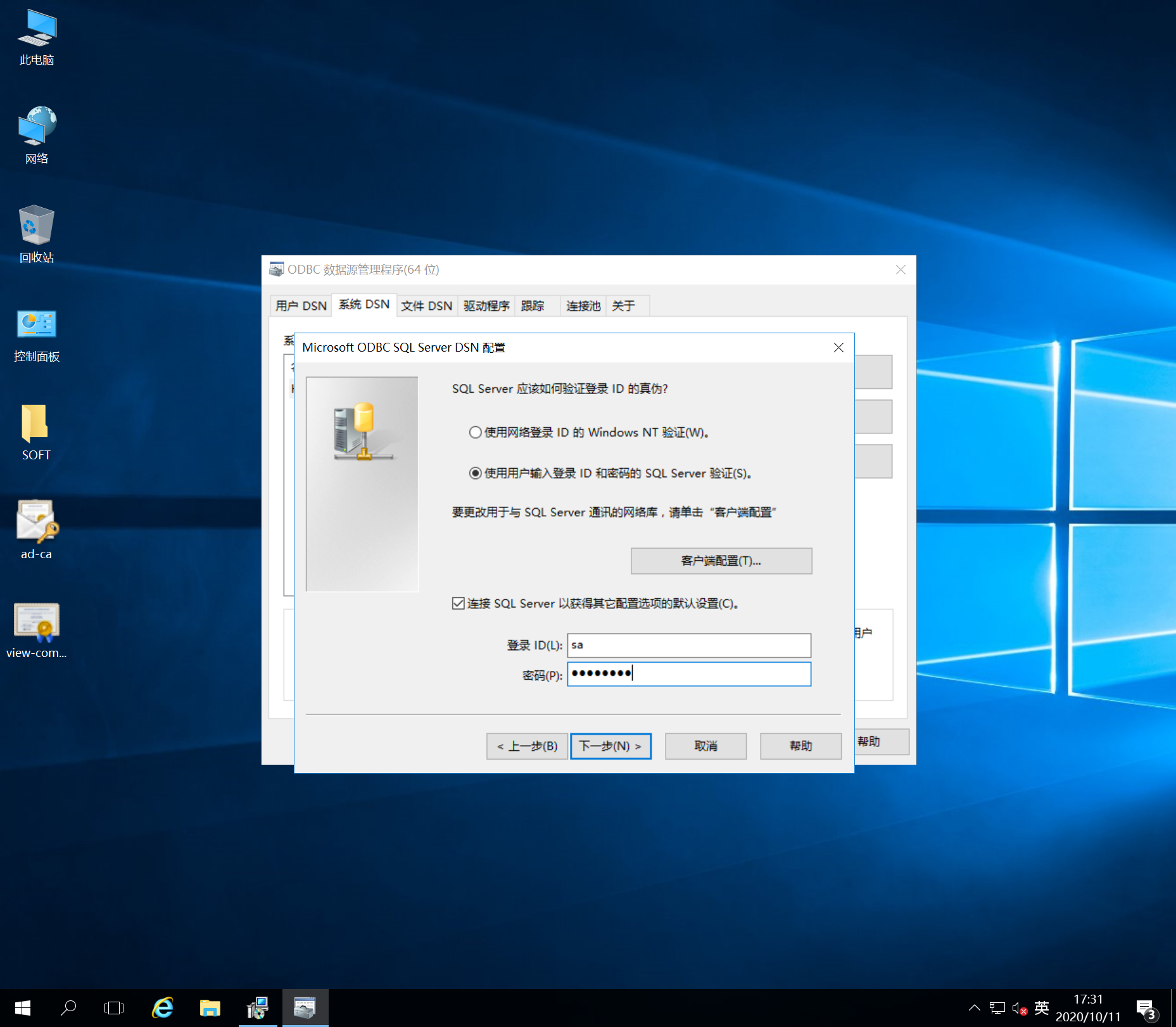Close the SQL Server DSN 配置 dialog
This screenshot has width=1176, height=1027.
click(838, 347)
